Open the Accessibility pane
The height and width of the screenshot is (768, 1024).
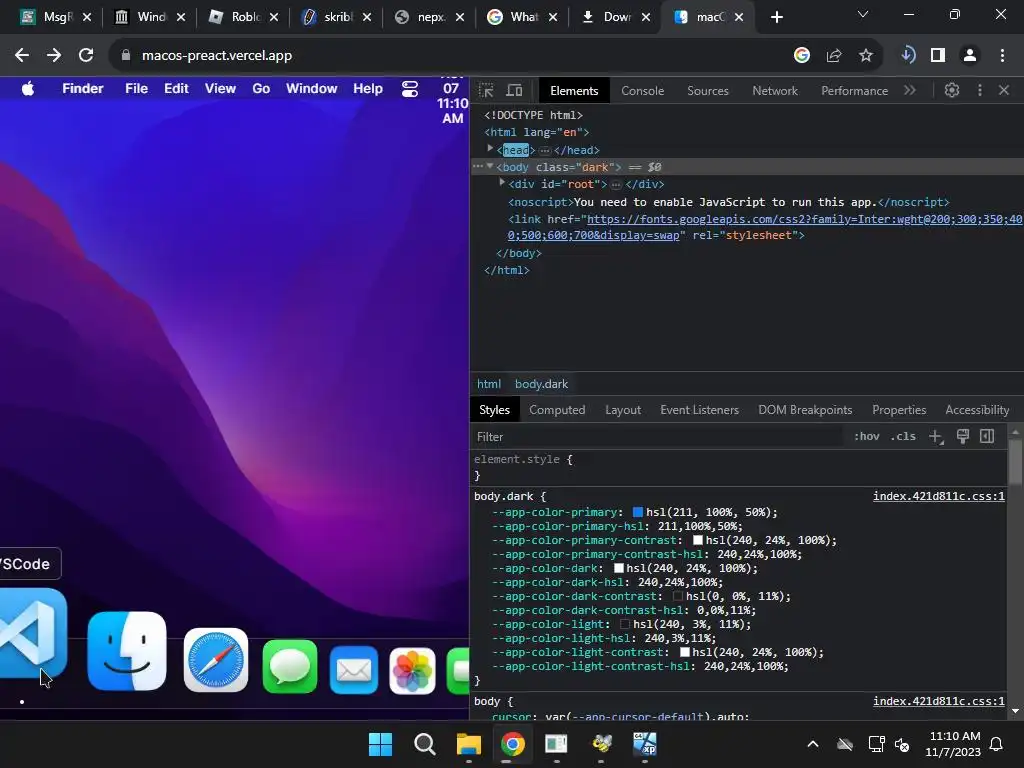pyautogui.click(x=977, y=409)
